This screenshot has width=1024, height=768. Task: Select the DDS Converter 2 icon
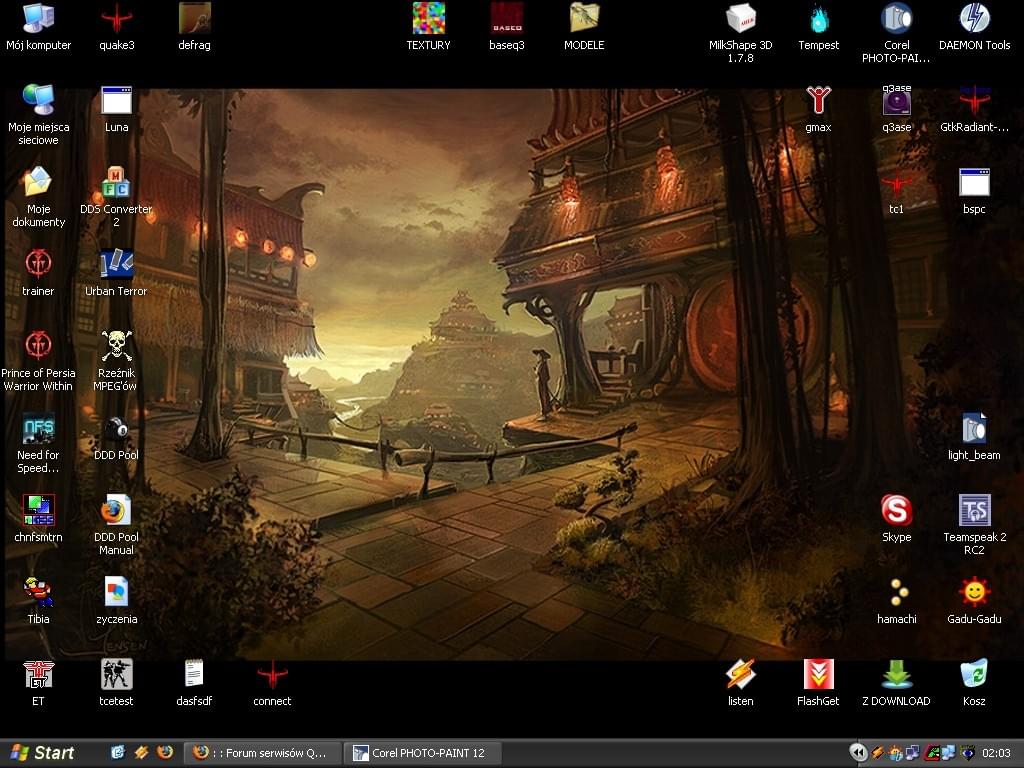click(x=116, y=183)
